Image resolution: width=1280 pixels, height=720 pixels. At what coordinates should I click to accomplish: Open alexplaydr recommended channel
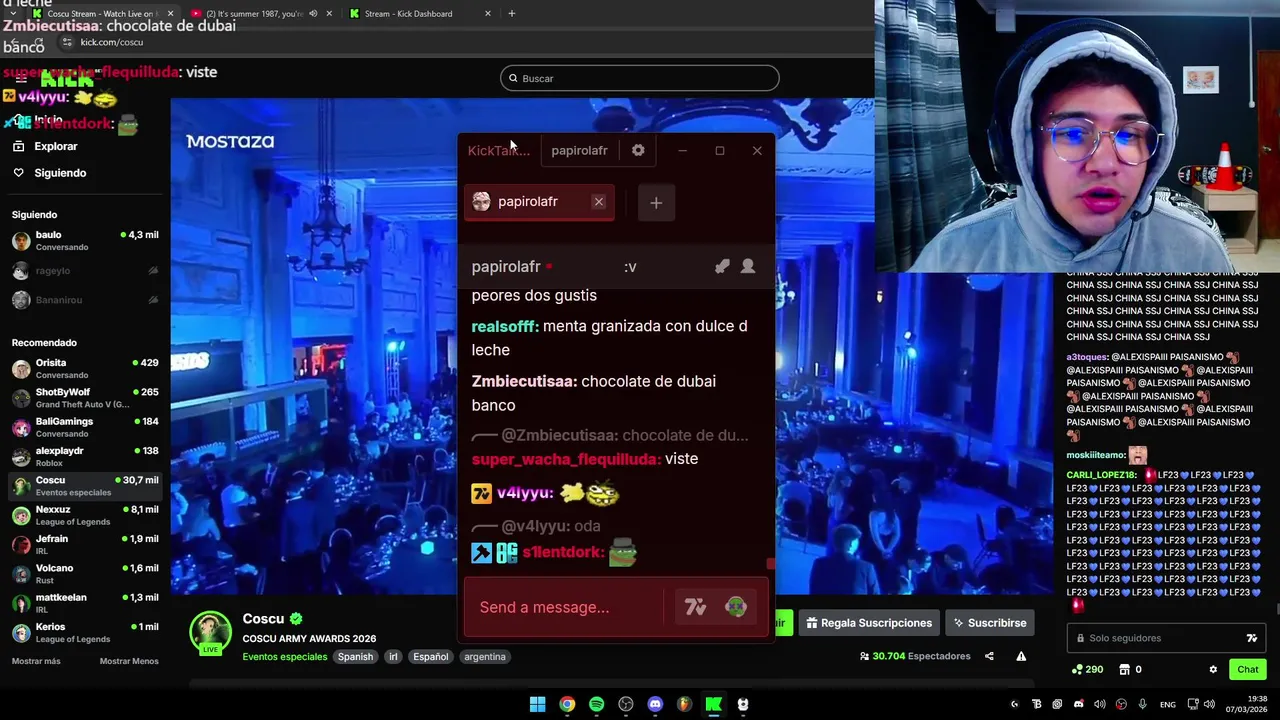(x=85, y=457)
